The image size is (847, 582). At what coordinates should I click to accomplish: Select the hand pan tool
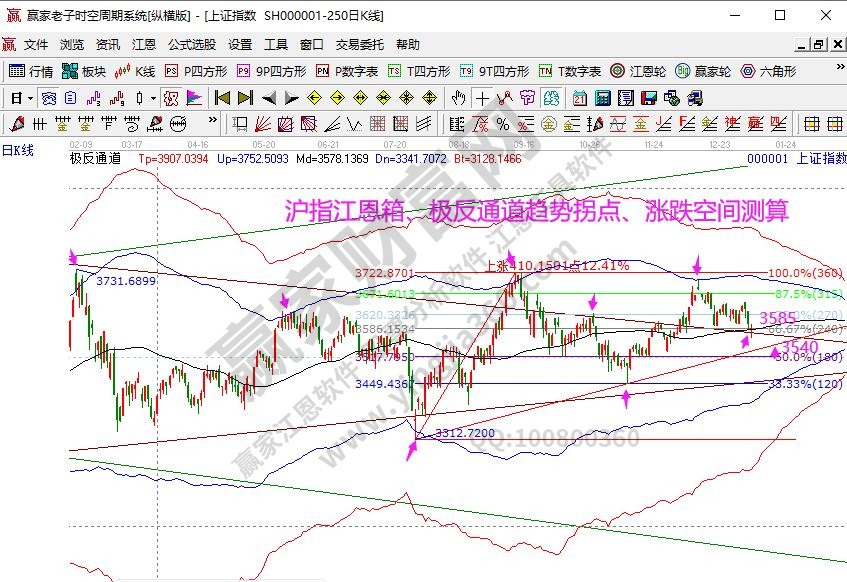tap(459, 98)
